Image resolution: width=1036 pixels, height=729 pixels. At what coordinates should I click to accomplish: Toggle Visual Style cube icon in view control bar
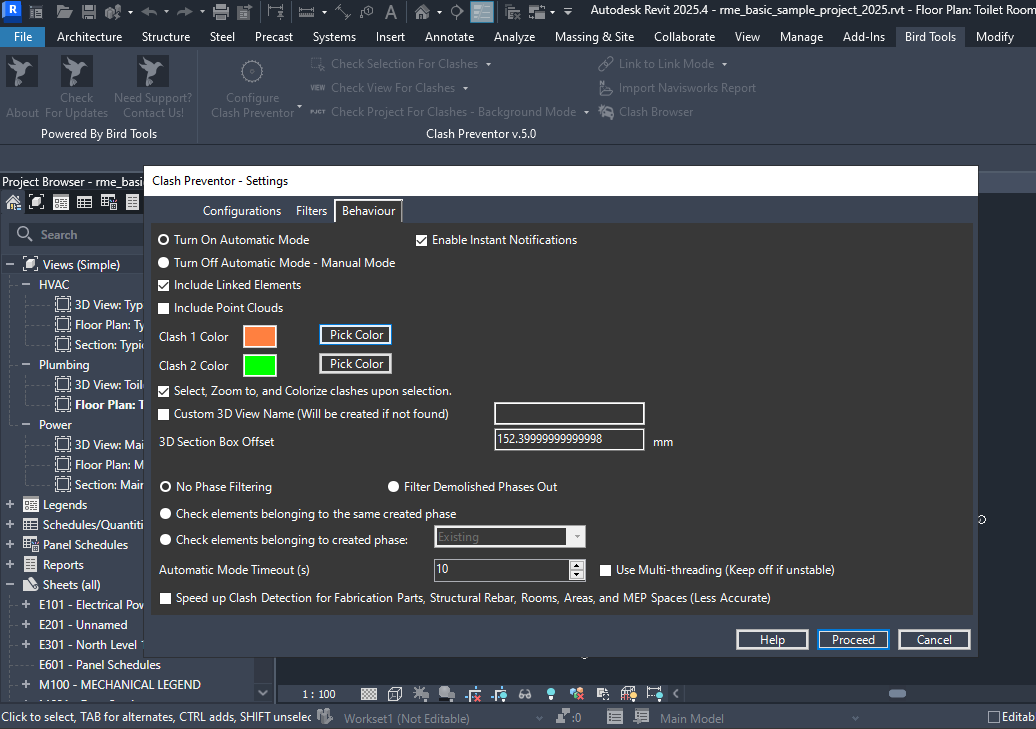(x=395, y=693)
